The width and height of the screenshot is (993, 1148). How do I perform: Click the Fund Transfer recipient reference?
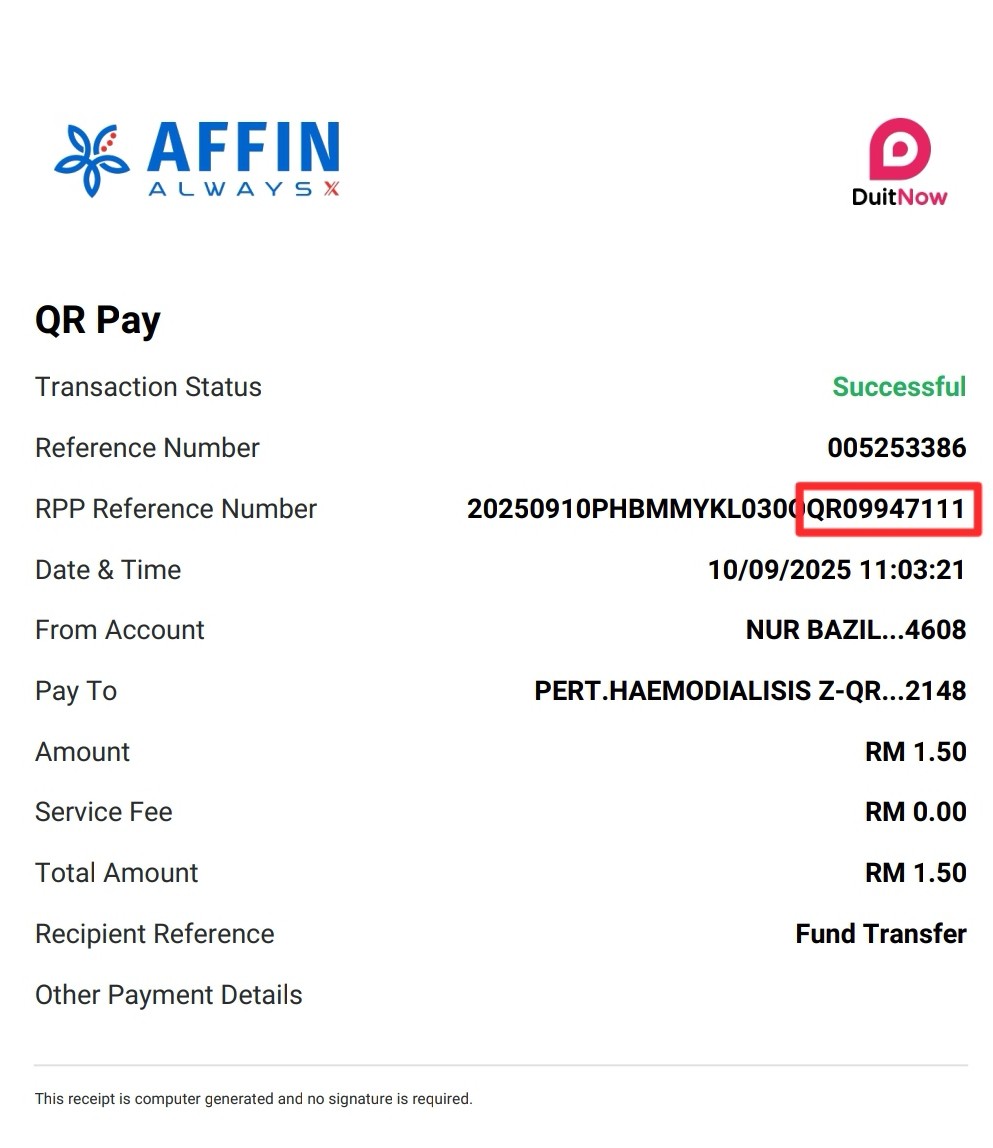(x=880, y=934)
